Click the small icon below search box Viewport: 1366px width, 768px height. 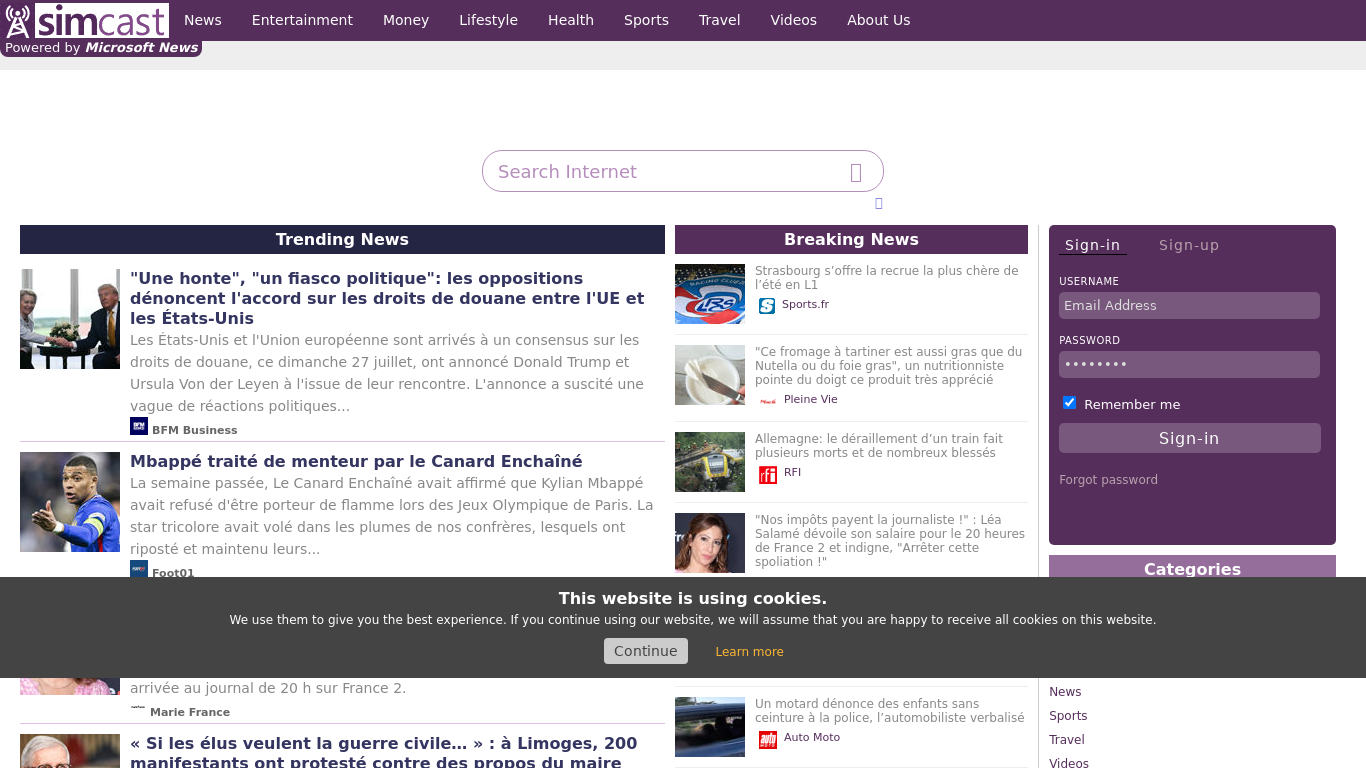click(x=879, y=203)
